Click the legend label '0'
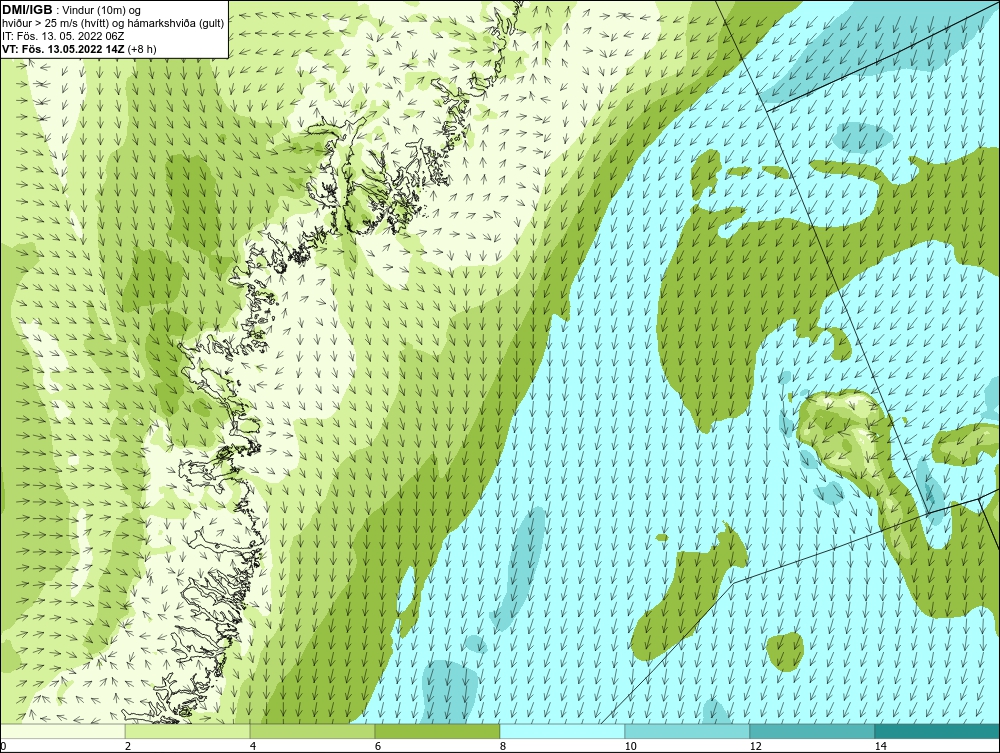The width and height of the screenshot is (1000, 753). click(3, 746)
